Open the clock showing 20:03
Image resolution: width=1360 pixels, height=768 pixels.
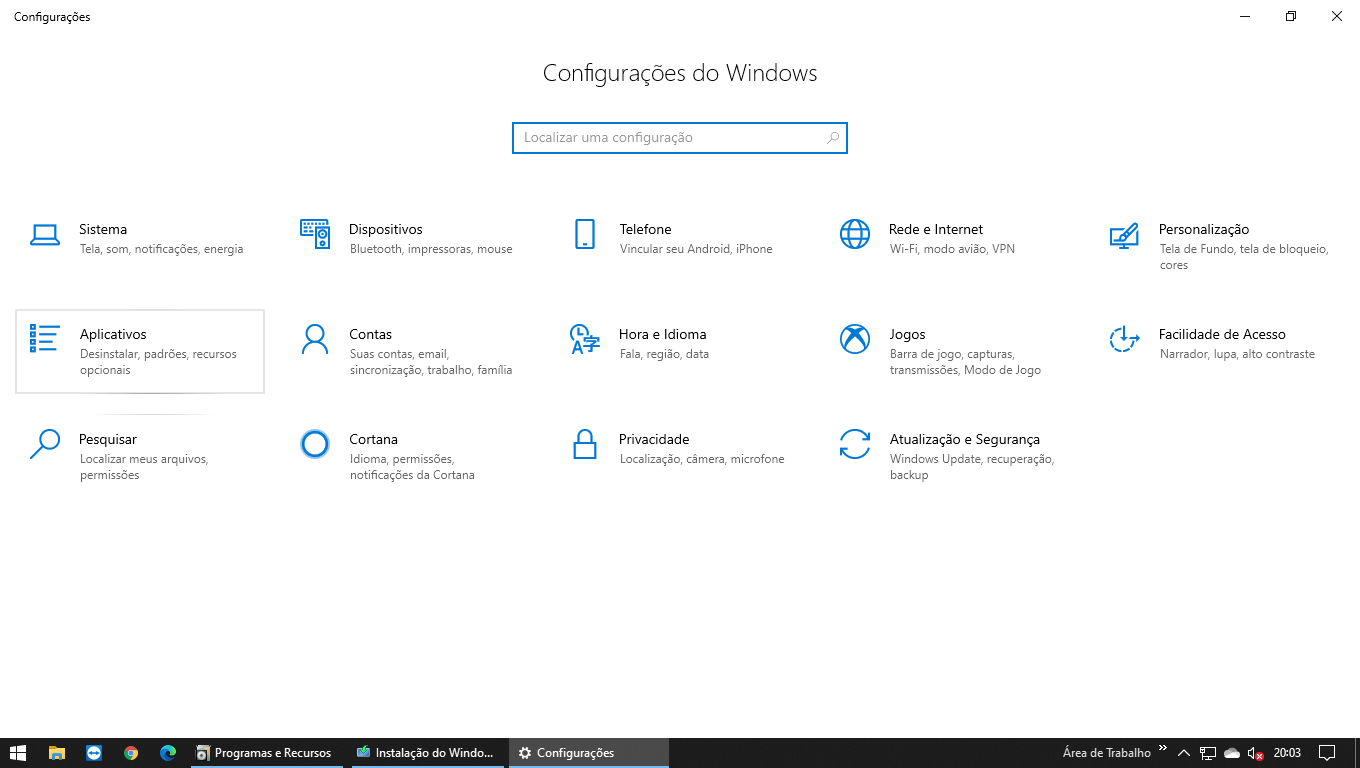pyautogui.click(x=1287, y=753)
